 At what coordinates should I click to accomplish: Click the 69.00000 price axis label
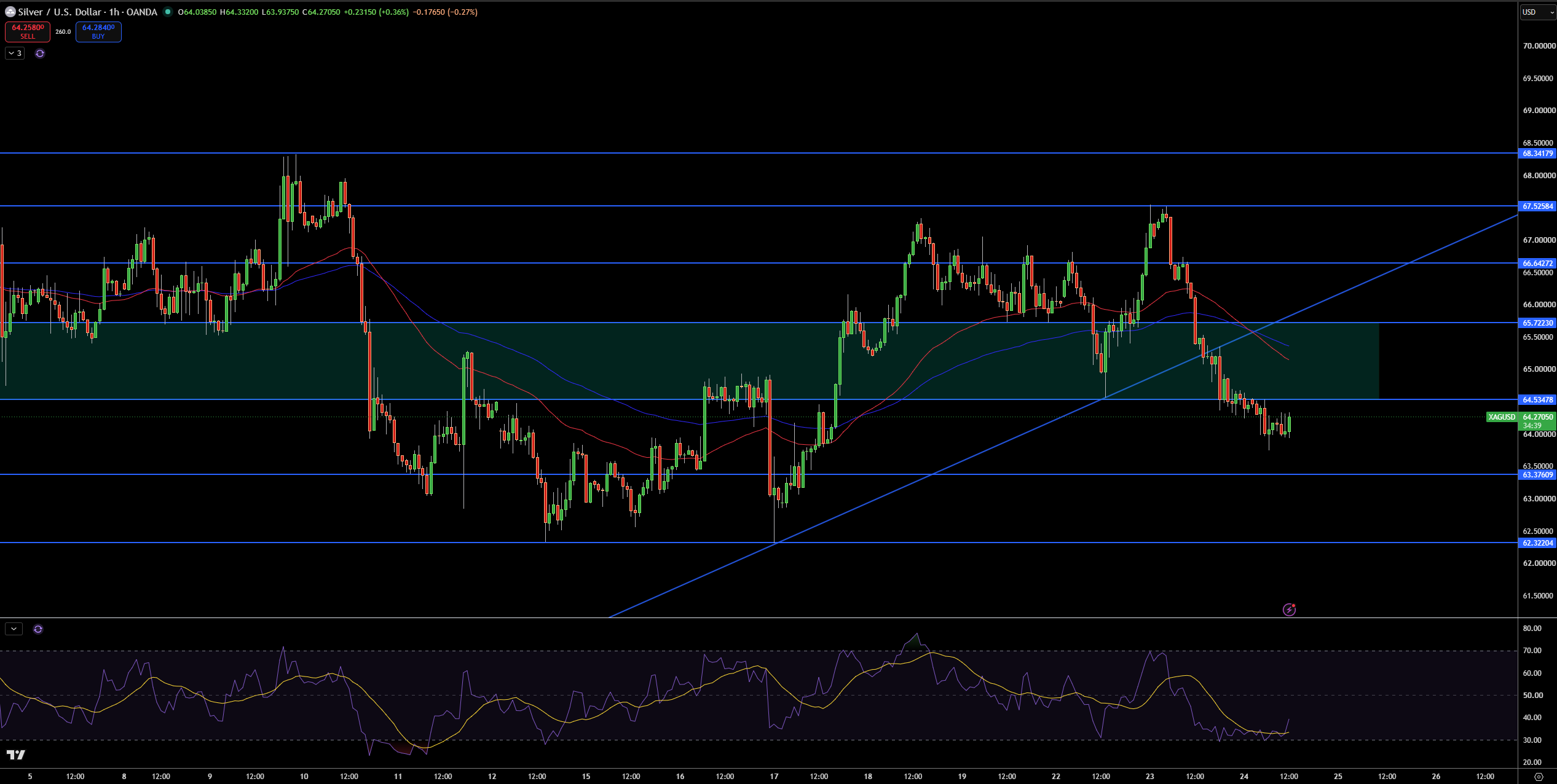tap(1539, 111)
